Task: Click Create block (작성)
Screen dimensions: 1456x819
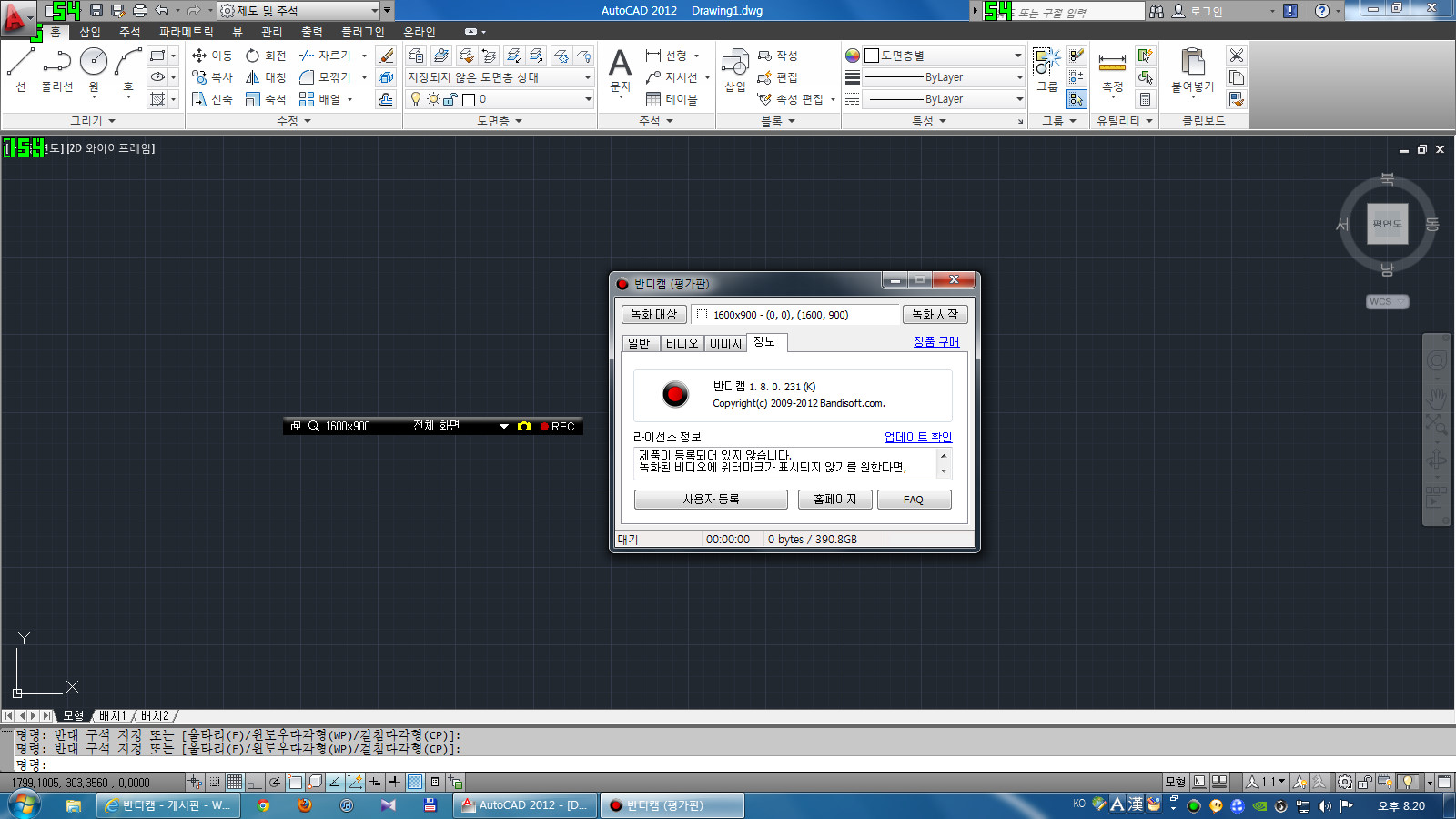Action: [x=778, y=56]
